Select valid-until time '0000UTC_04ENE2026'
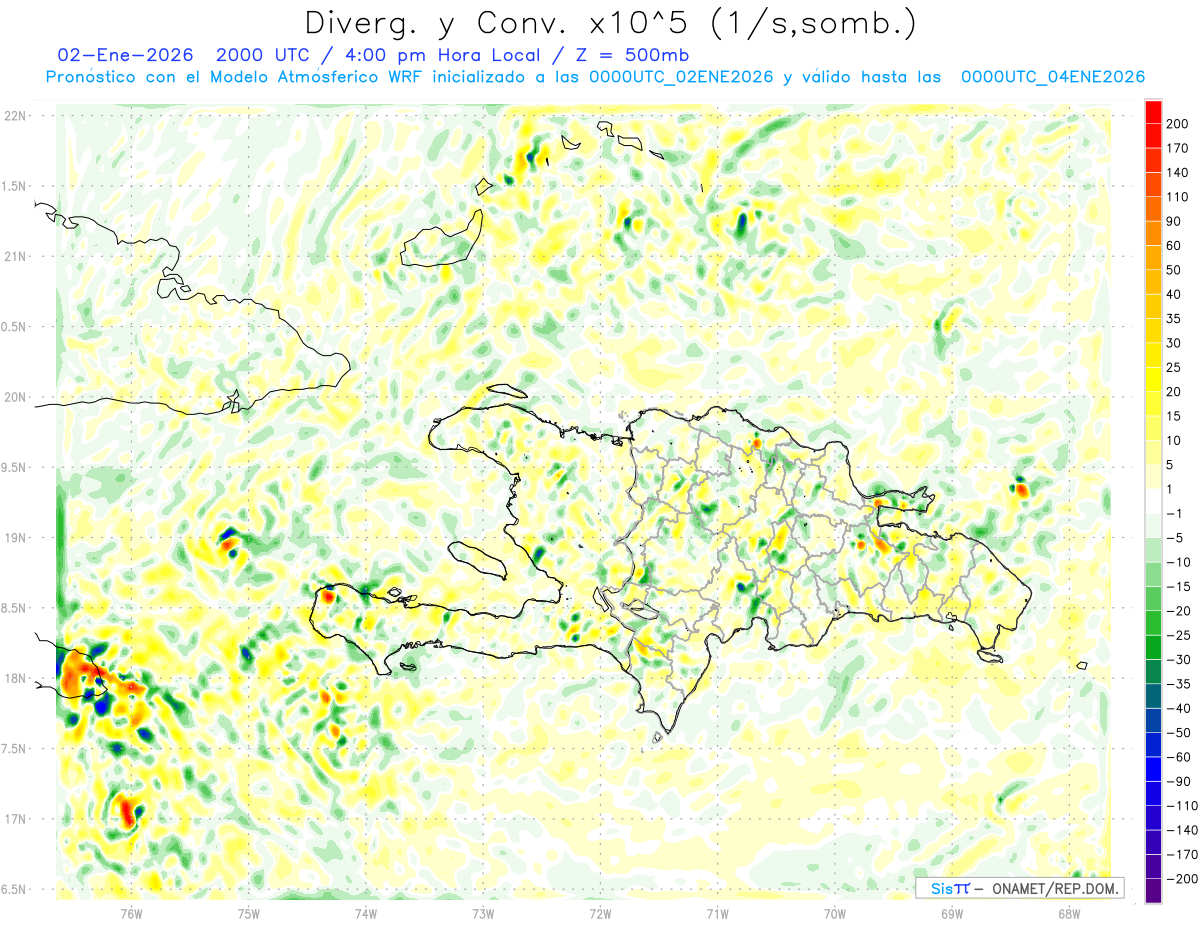 coord(1053,77)
